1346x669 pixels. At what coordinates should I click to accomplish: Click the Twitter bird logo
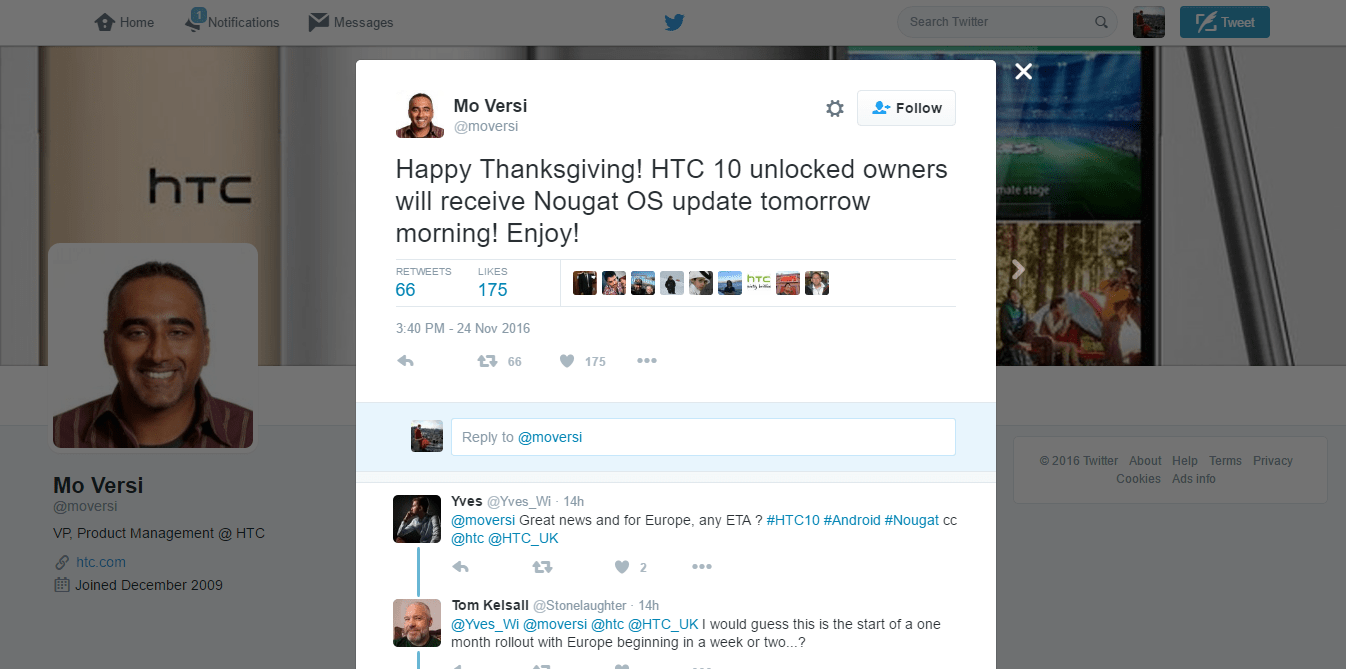pyautogui.click(x=674, y=22)
